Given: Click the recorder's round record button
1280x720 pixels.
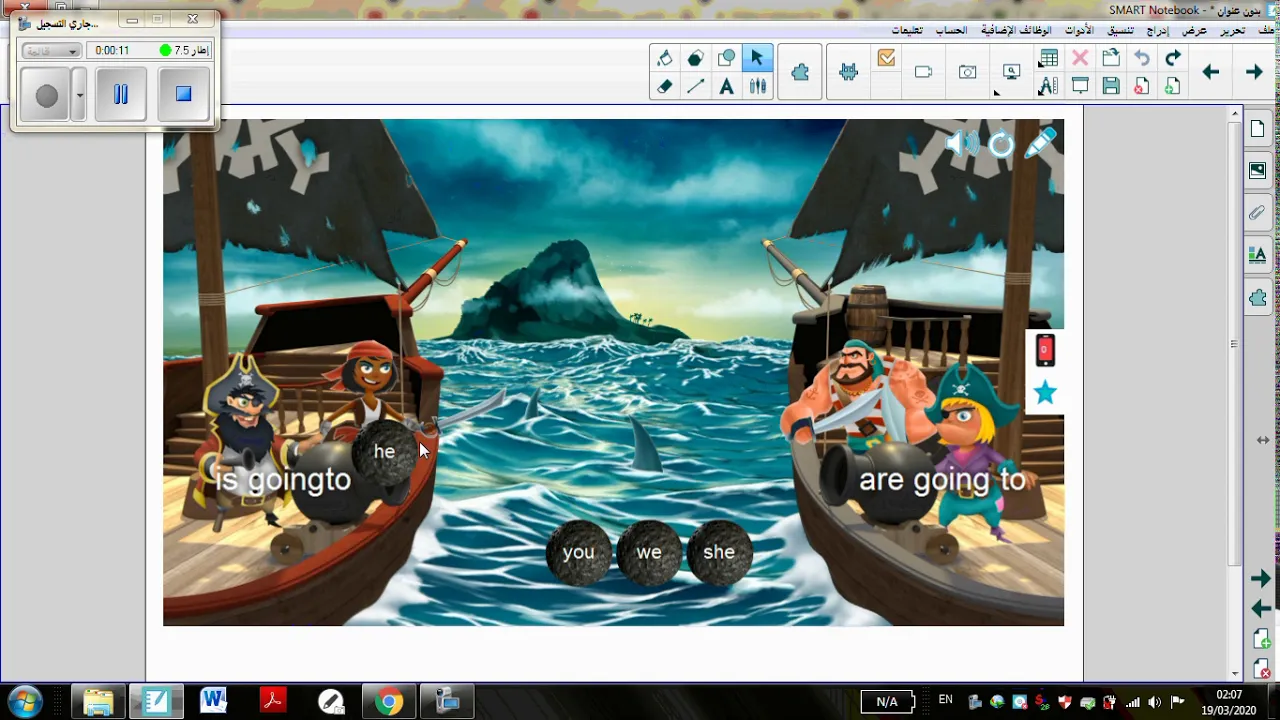Looking at the screenshot, I should tap(47, 96).
